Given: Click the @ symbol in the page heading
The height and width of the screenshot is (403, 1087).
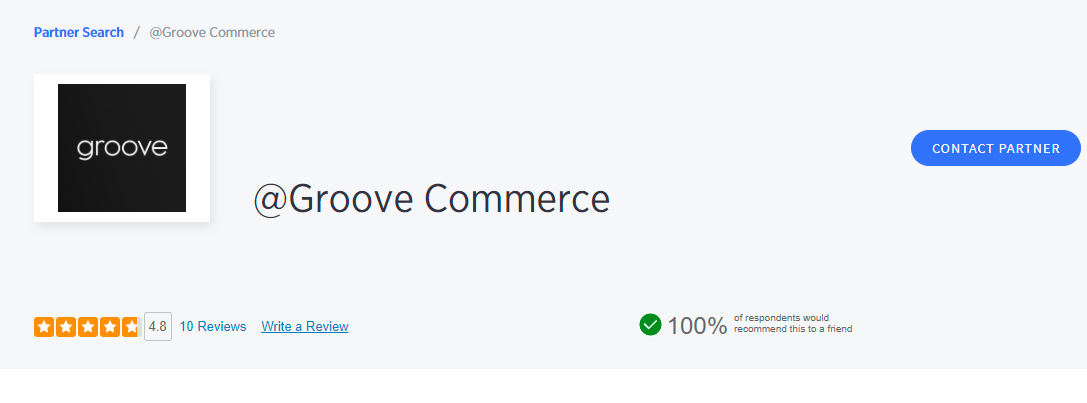Looking at the screenshot, I should (x=270, y=199).
